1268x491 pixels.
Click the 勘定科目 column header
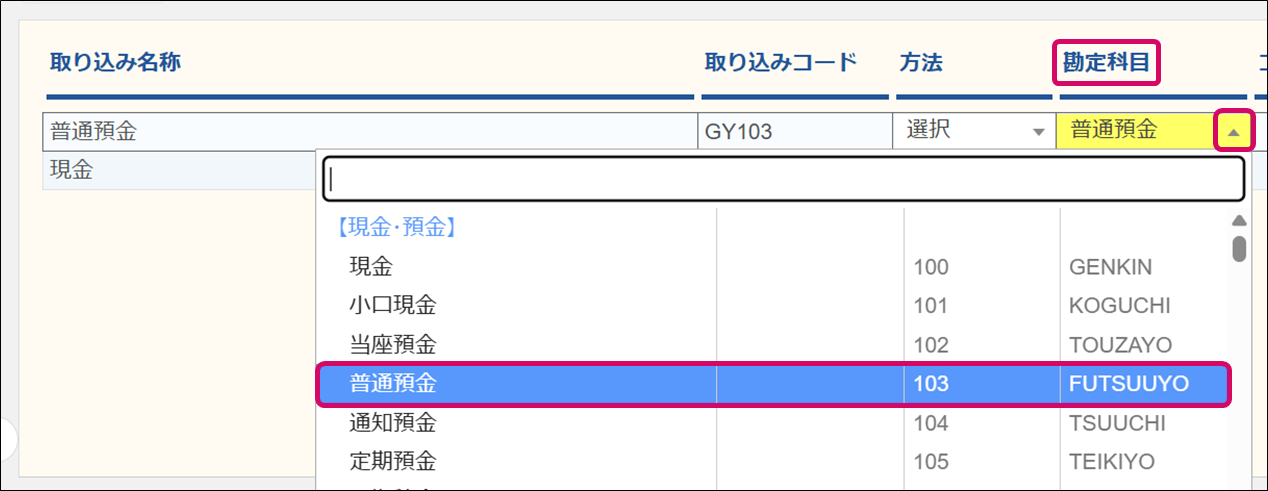pyautogui.click(x=1106, y=63)
